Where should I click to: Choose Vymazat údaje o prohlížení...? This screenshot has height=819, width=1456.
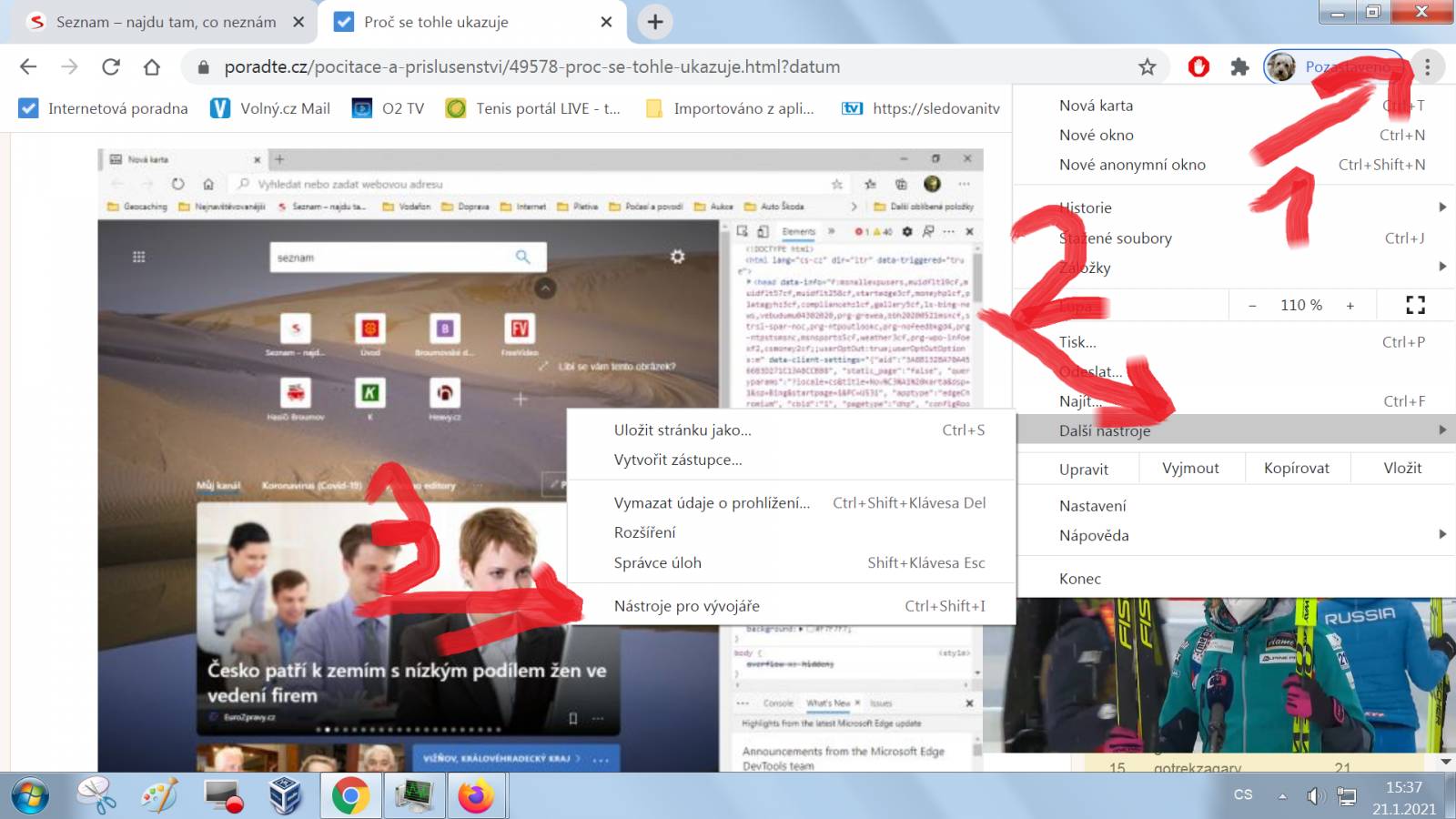[x=791, y=502]
